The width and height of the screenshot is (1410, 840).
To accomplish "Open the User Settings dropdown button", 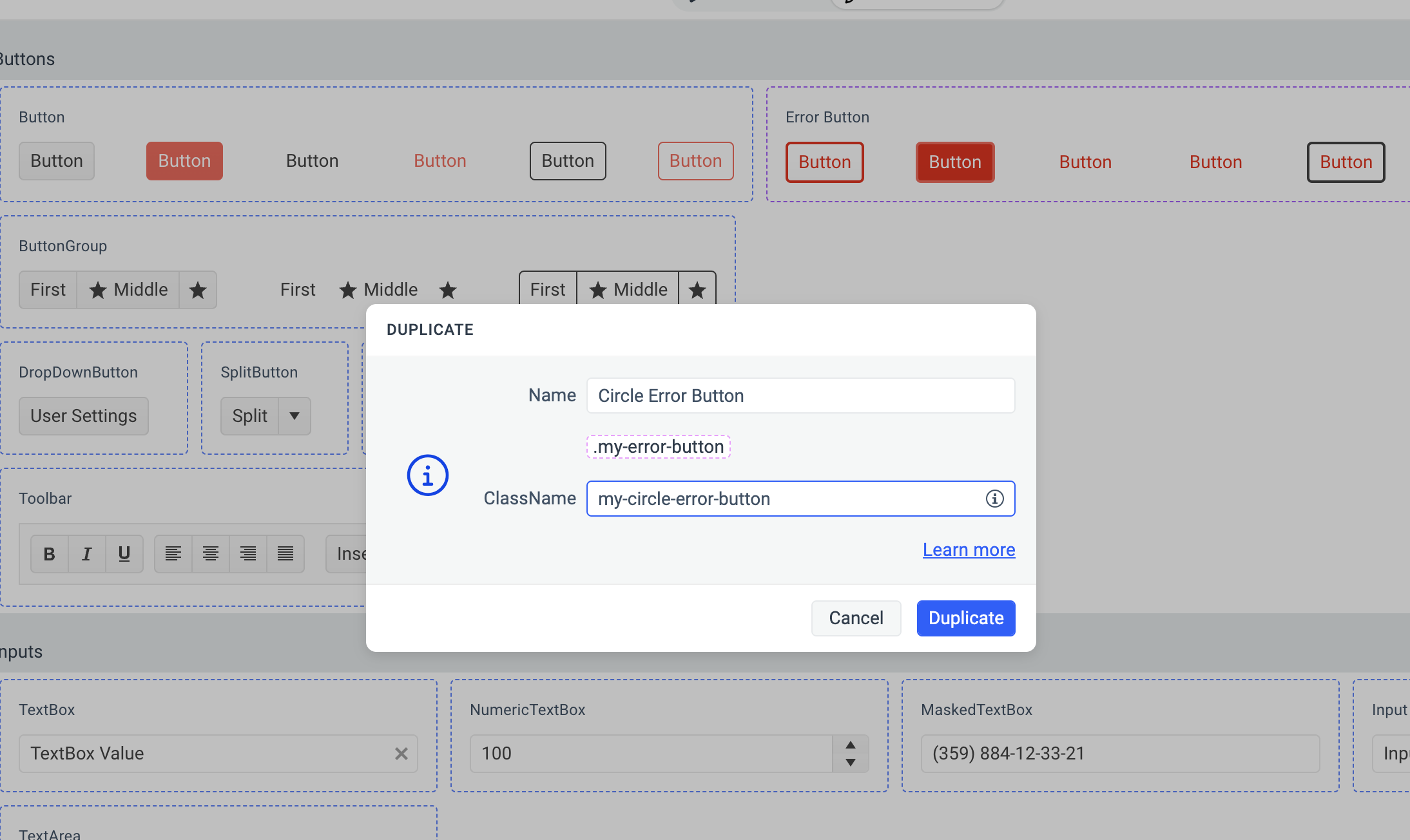I will pos(83,415).
